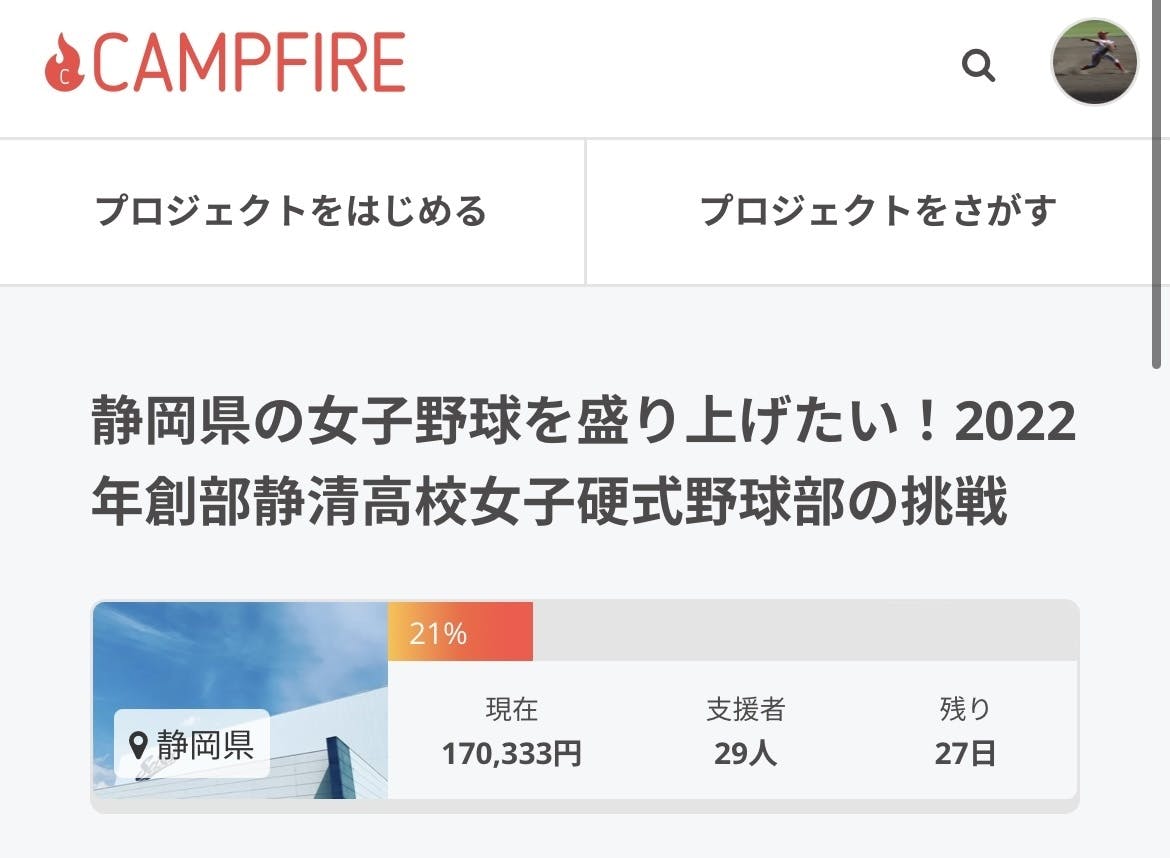1170x858 pixels.
Task: Select the プロジェクトをさがす tab
Action: 877,211
